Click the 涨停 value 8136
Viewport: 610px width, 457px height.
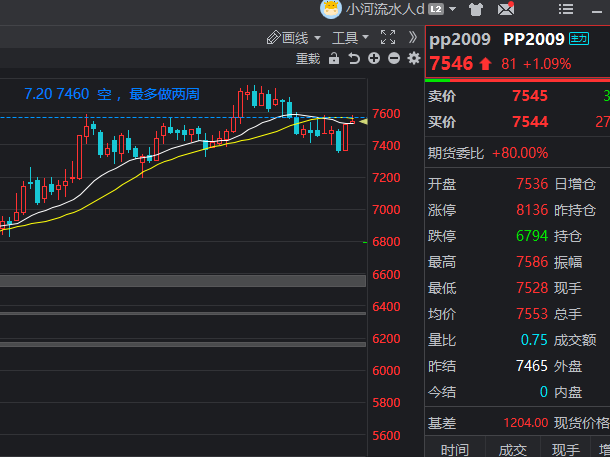pos(532,210)
